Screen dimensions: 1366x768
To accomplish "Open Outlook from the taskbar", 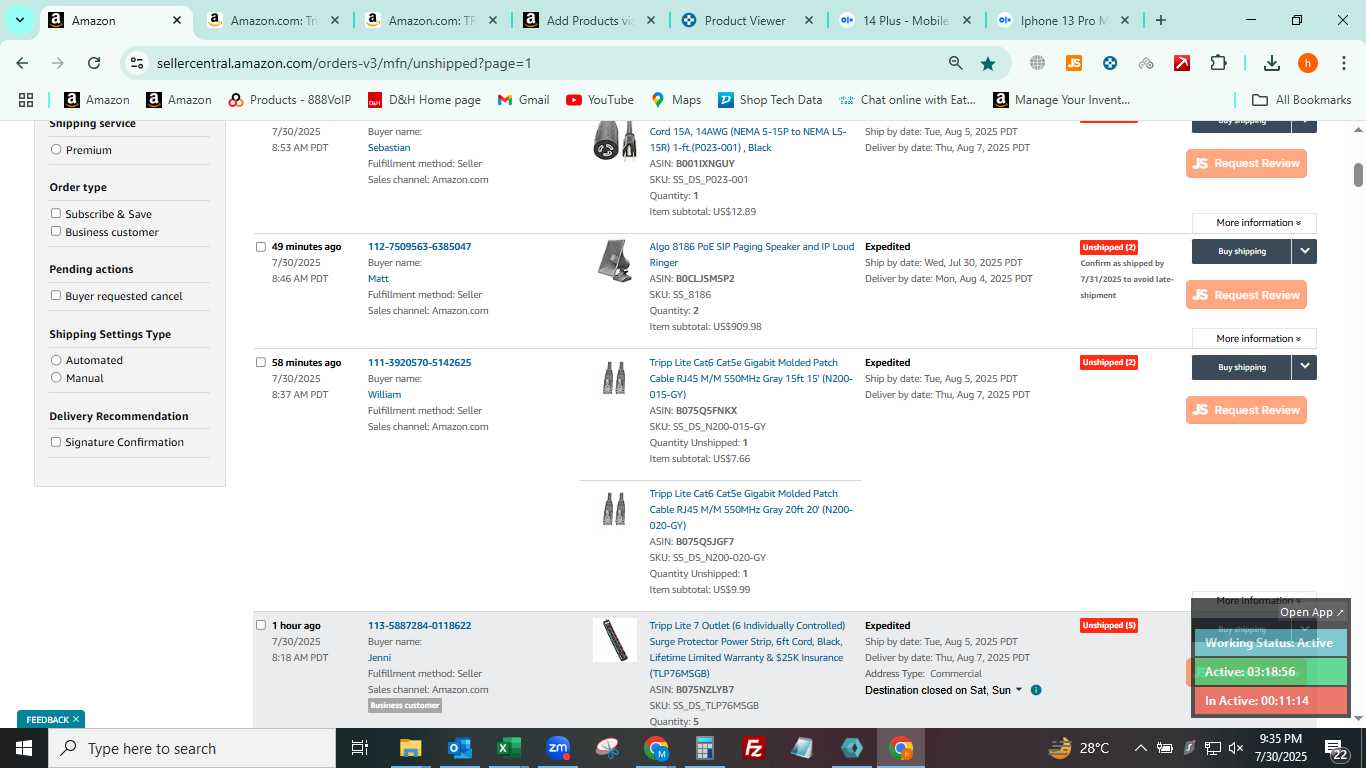I will pos(459,748).
